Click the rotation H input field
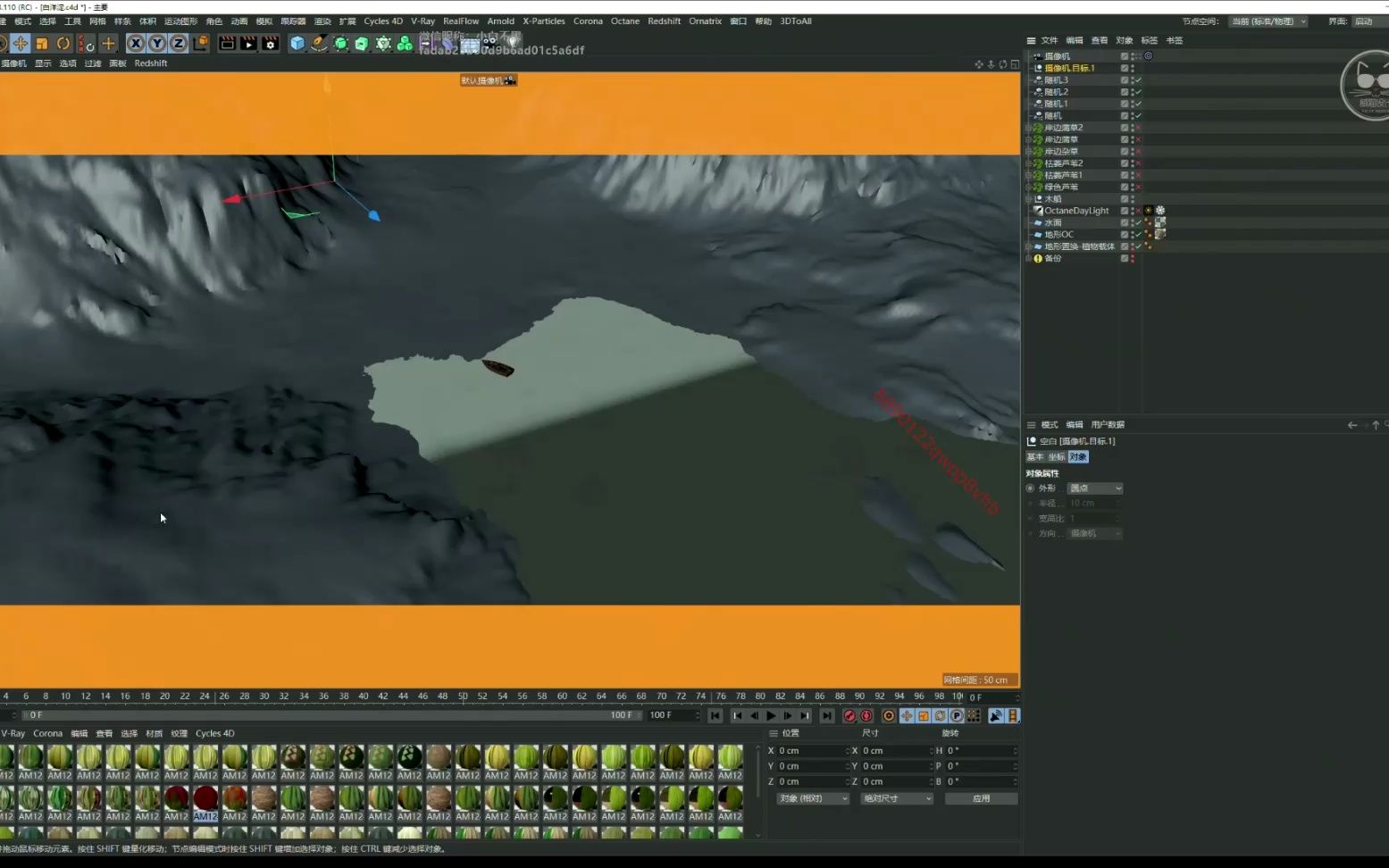The width and height of the screenshot is (1389, 868). point(981,751)
